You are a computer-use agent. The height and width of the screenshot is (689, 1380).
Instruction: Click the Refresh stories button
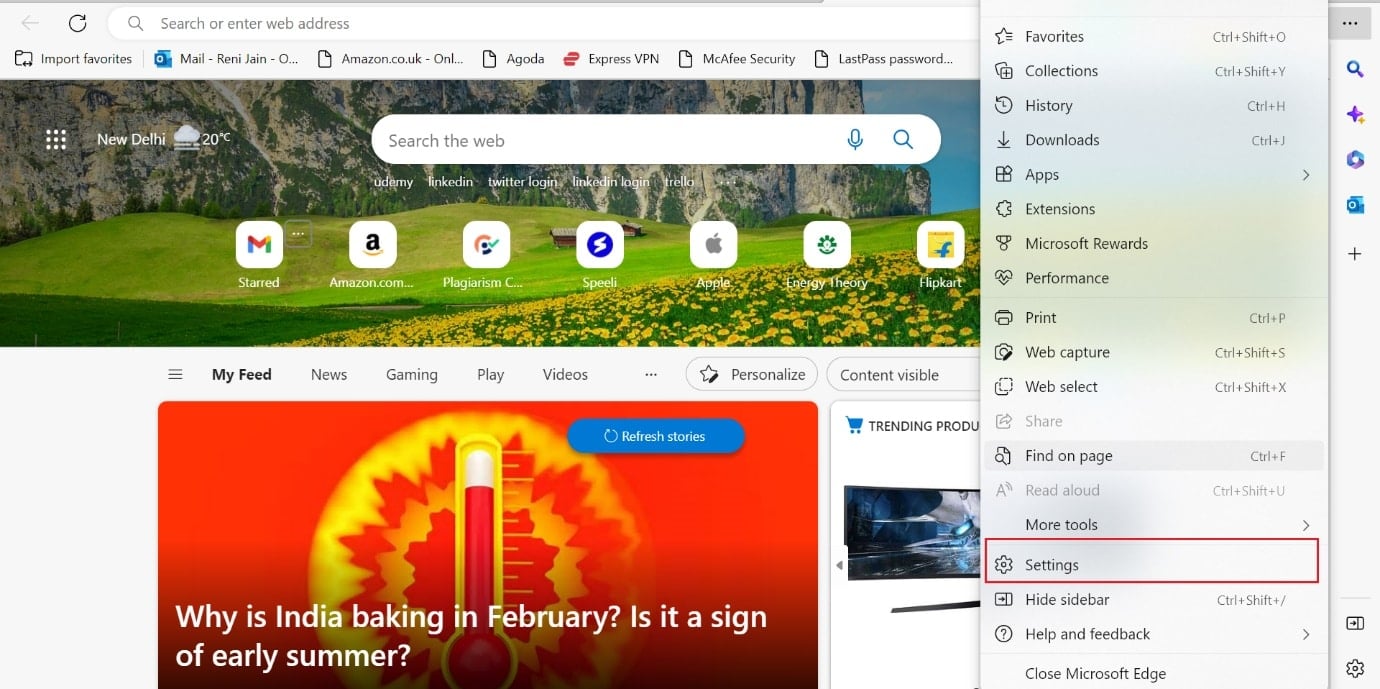[655, 436]
